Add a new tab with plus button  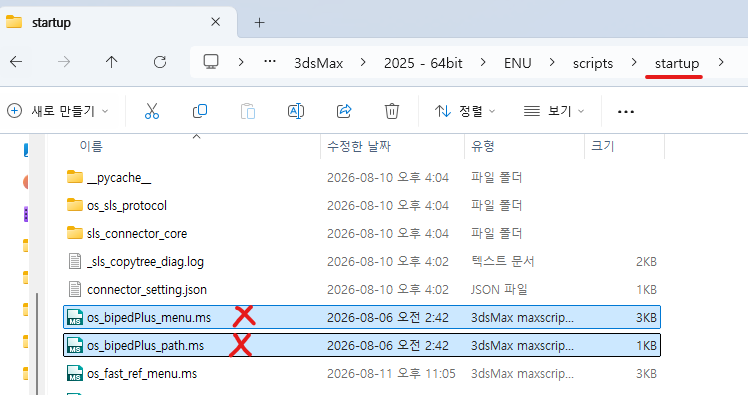tap(260, 22)
